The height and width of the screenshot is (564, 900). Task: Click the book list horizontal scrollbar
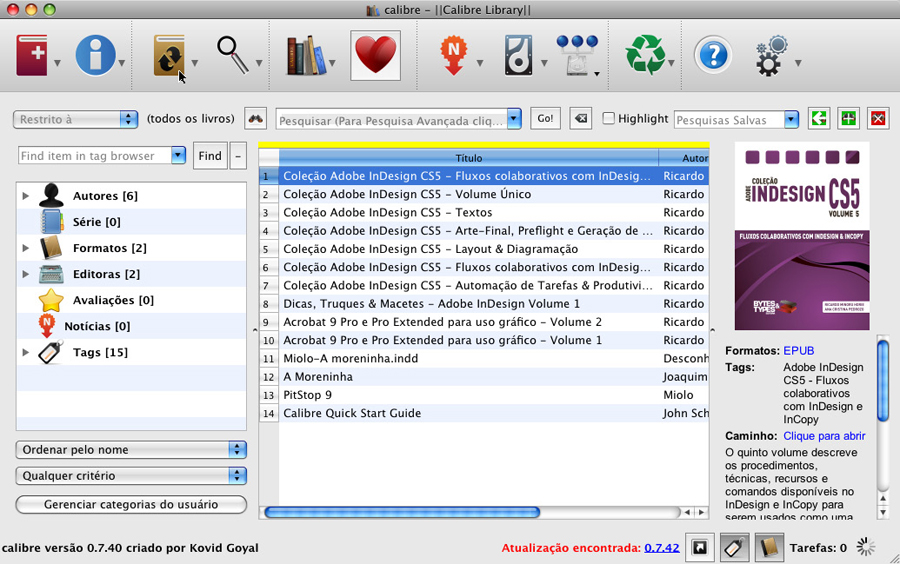tap(402, 512)
